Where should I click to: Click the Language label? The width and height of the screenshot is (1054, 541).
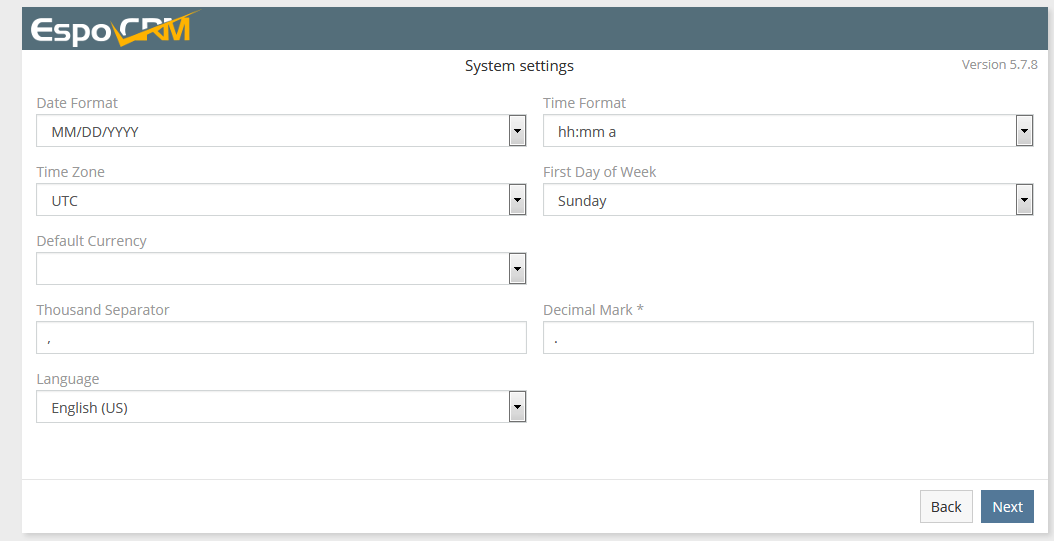click(x=68, y=379)
